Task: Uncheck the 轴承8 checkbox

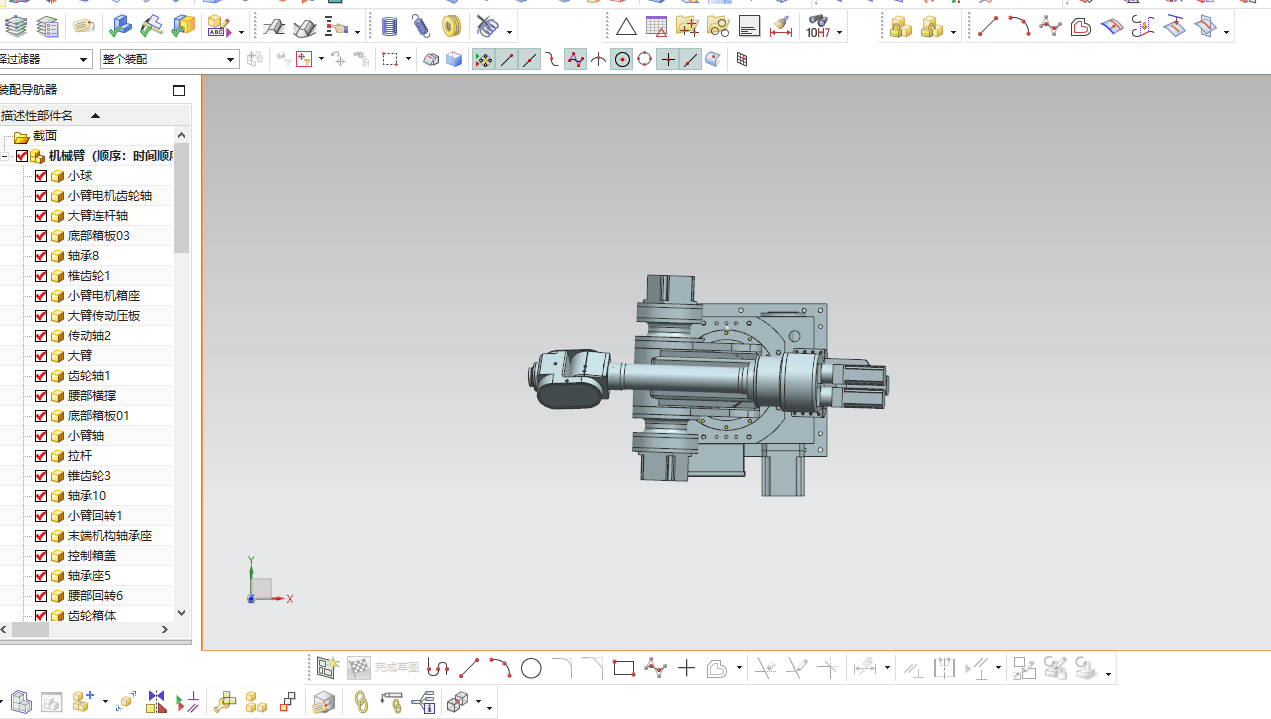Action: [41, 256]
